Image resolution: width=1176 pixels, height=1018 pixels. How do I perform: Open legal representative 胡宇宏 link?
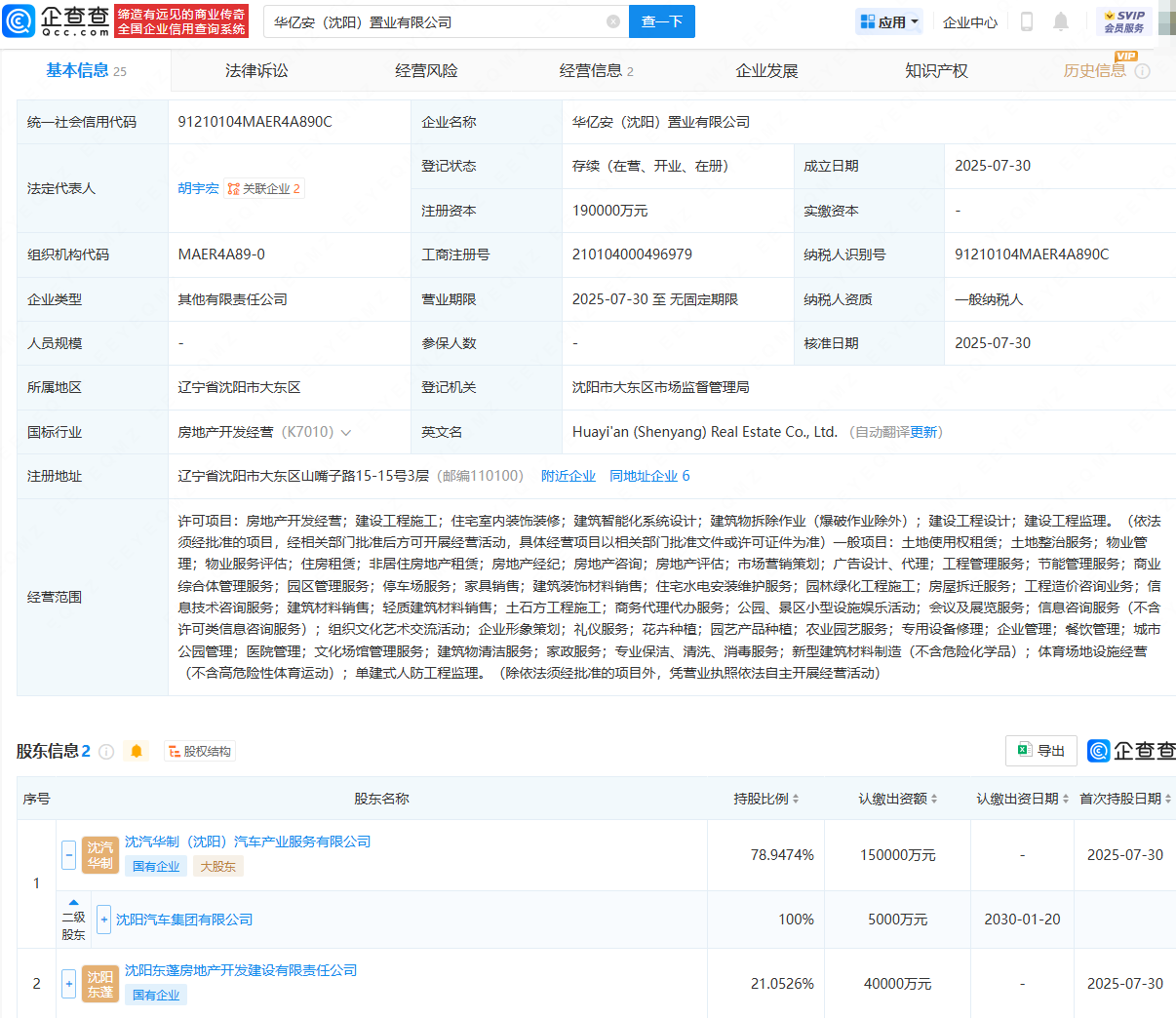(x=198, y=188)
